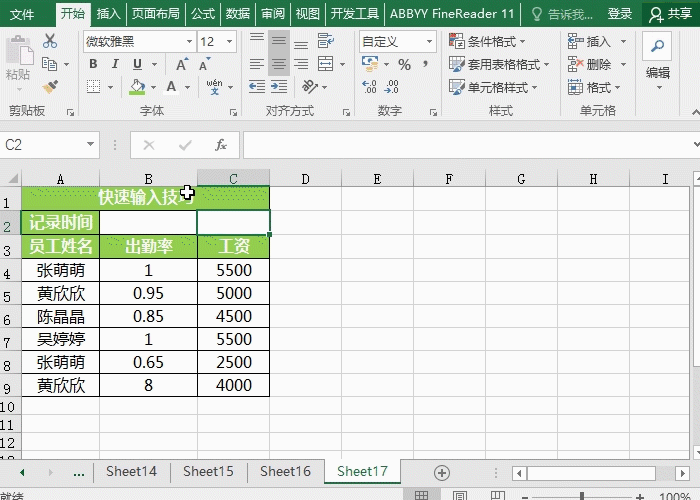This screenshot has height=500, width=700.
Task: Toggle Bold formatting
Action: [93, 64]
